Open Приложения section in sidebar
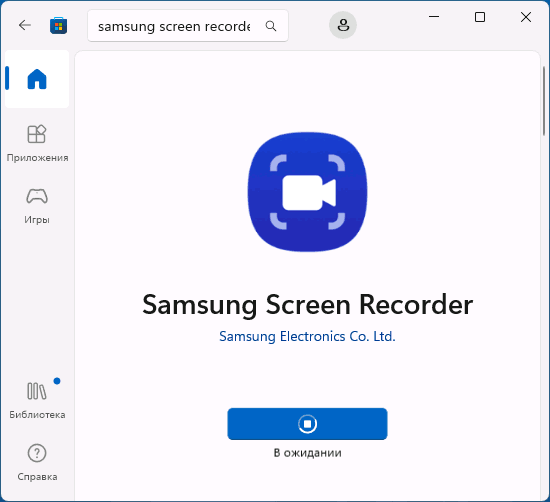 (x=37, y=143)
